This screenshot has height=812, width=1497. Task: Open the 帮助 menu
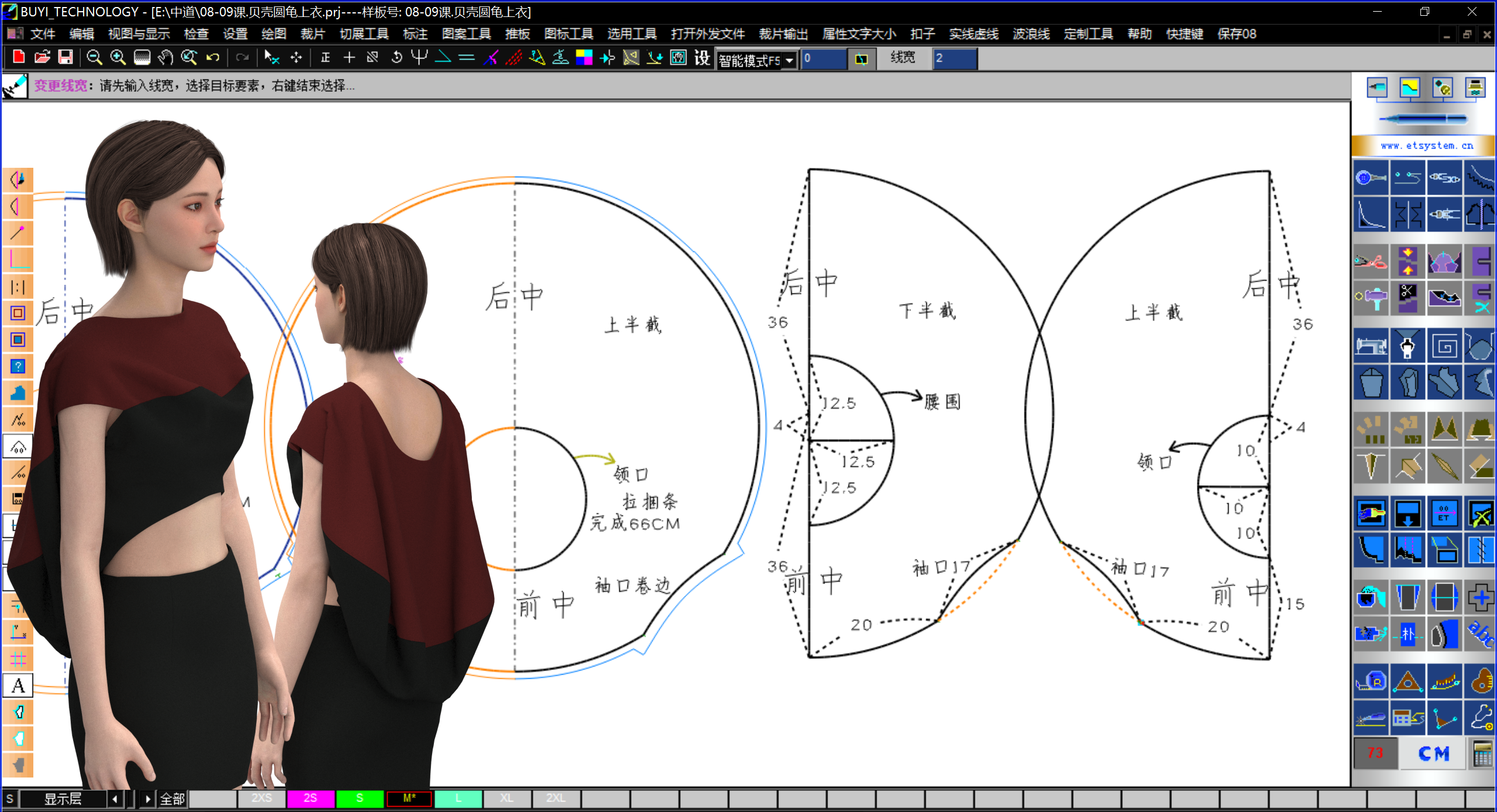pos(1140,34)
